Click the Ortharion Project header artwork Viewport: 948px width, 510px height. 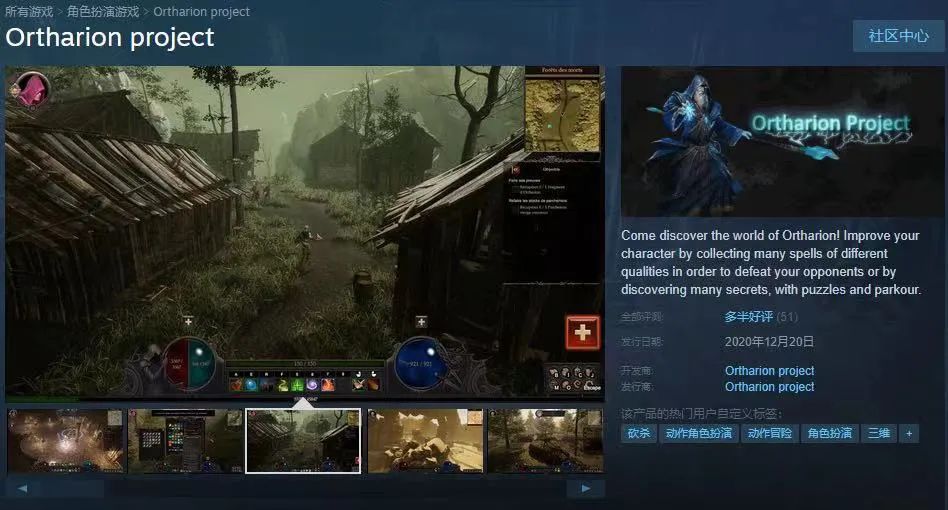(x=783, y=128)
